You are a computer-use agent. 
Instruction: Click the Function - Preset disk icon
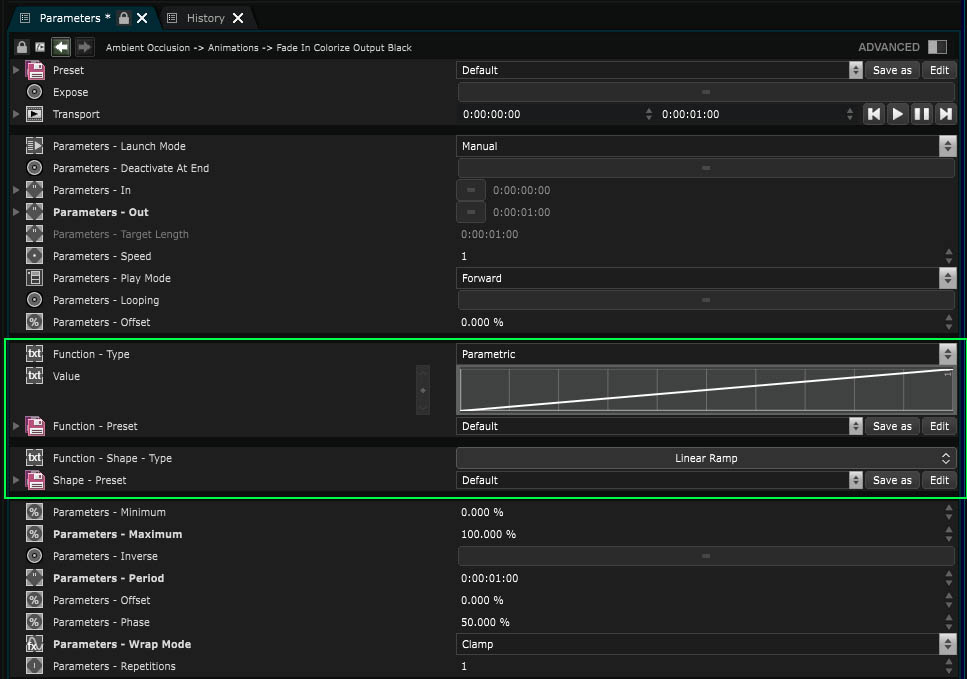coord(35,426)
